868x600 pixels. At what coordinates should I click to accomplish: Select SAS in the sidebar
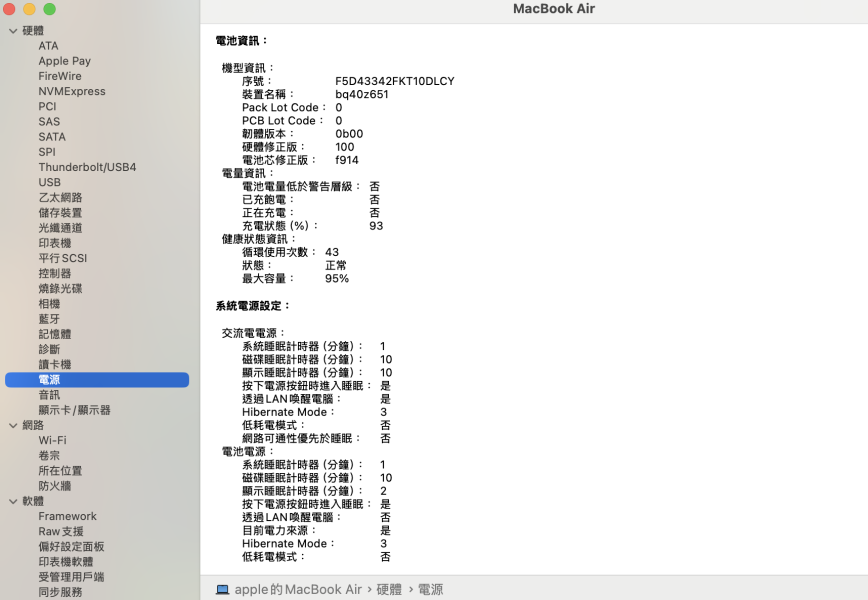49,122
